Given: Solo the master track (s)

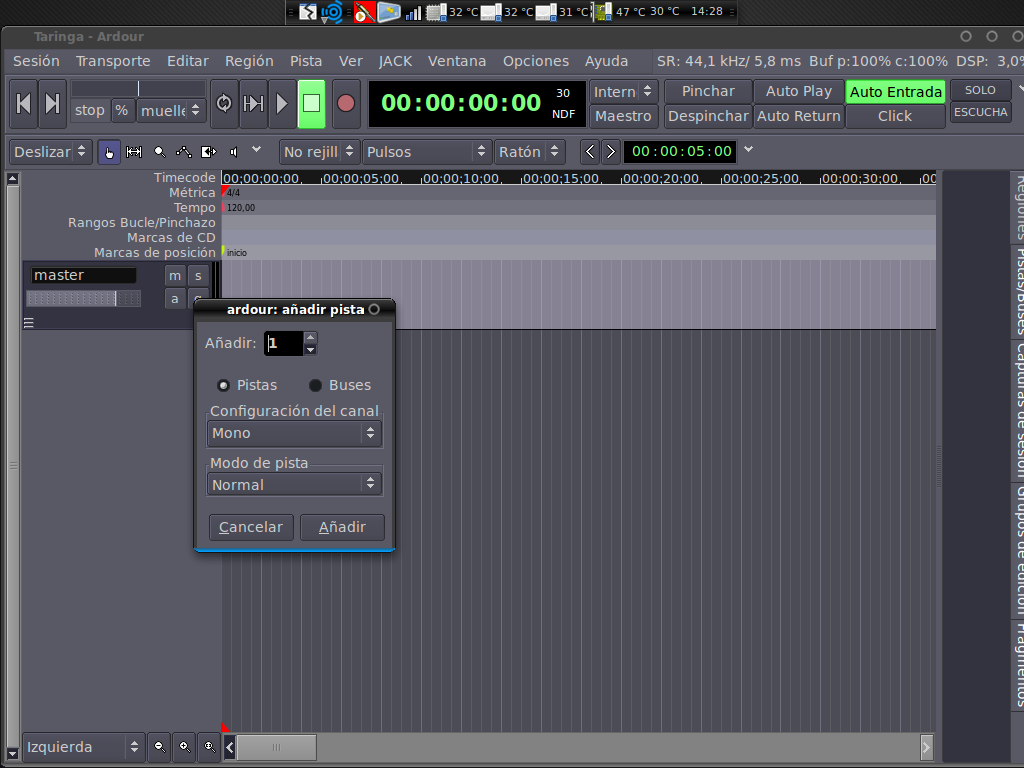Looking at the screenshot, I should point(199,276).
